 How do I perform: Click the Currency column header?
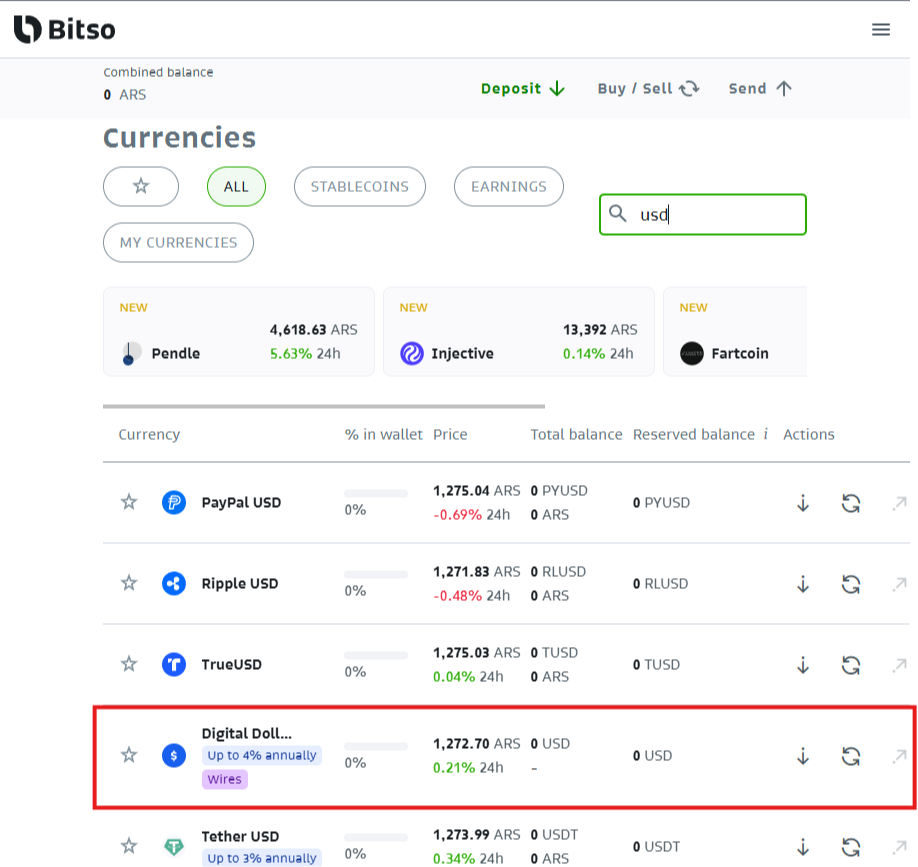[149, 434]
